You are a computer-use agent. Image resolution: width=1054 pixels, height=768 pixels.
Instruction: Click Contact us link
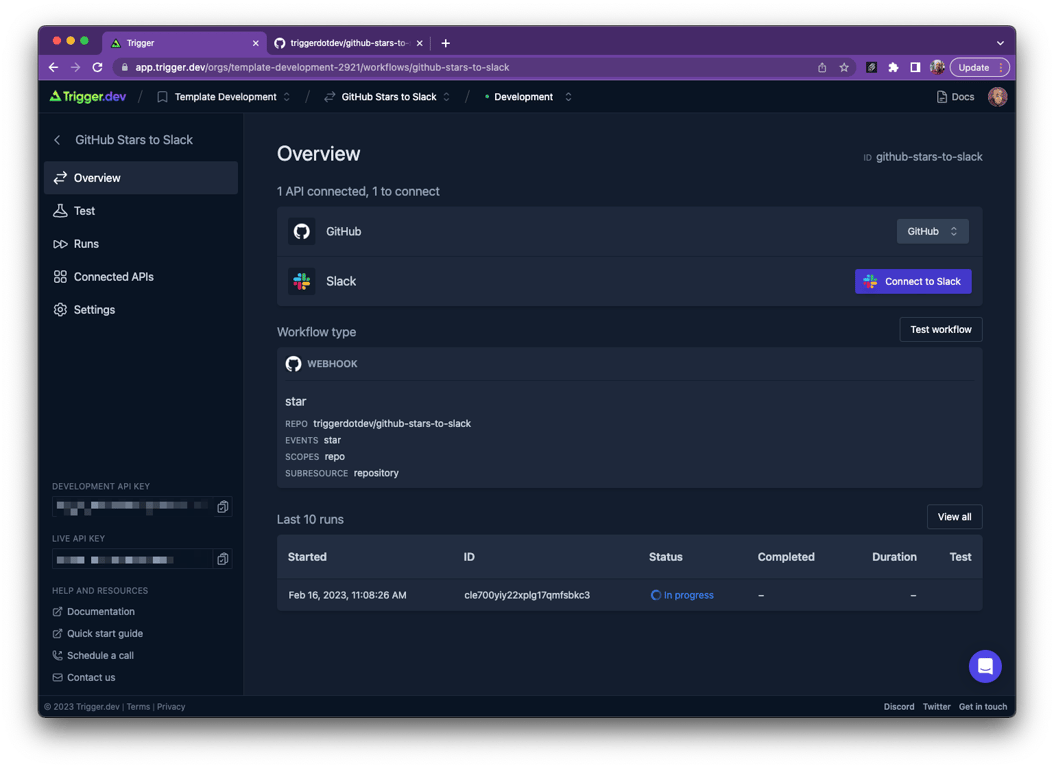84,678
